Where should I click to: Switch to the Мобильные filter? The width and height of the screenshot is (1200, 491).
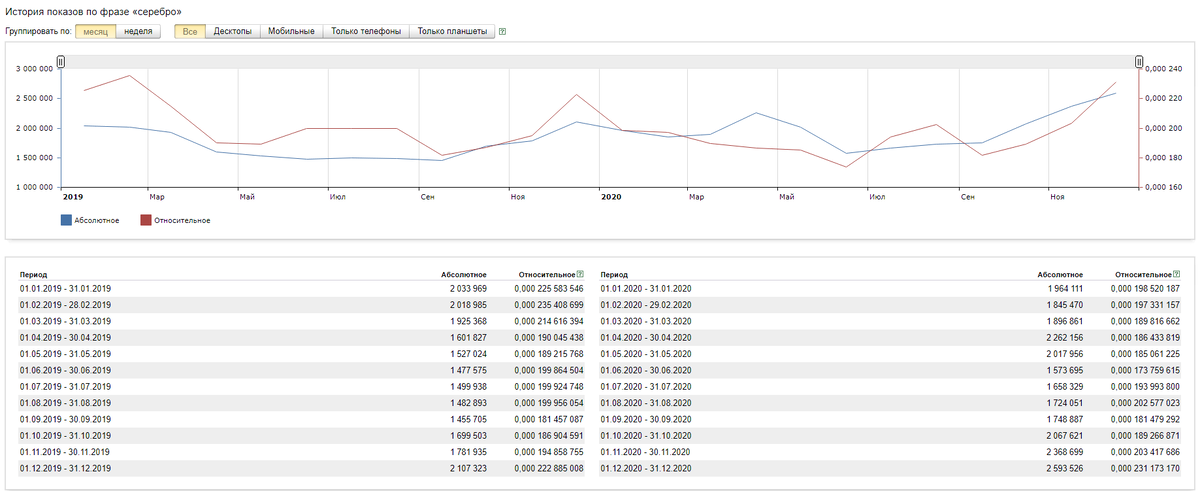coord(292,31)
